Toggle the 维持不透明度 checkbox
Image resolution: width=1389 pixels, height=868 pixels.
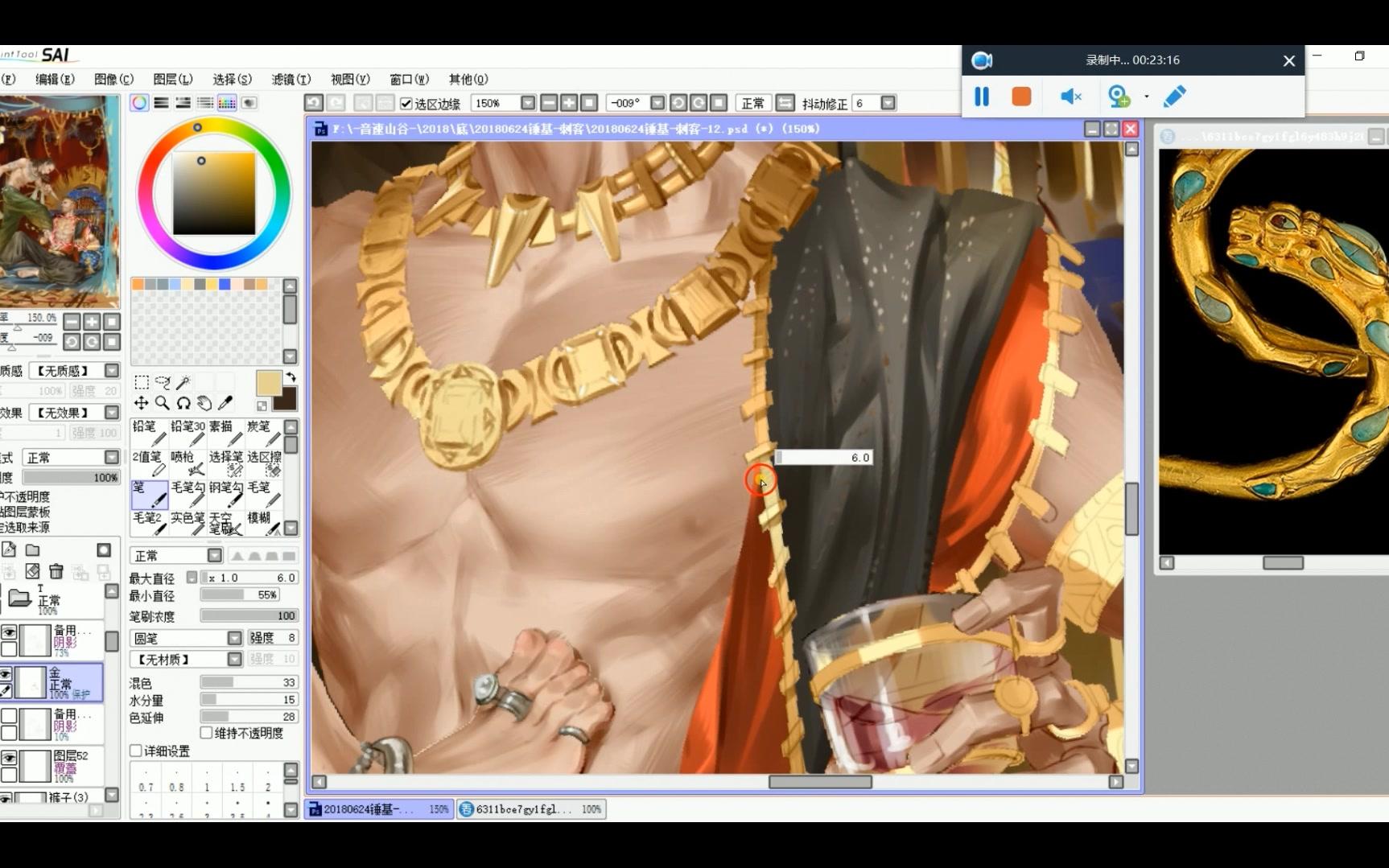[207, 733]
